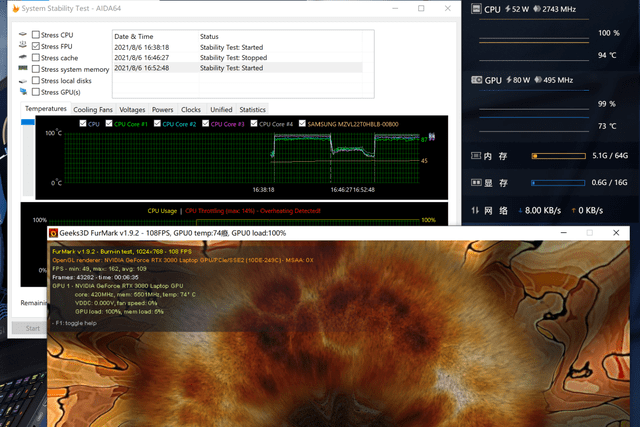Enable the Stress GPU(s) checkbox
Screen dimensions: 640x427
(x=36, y=92)
